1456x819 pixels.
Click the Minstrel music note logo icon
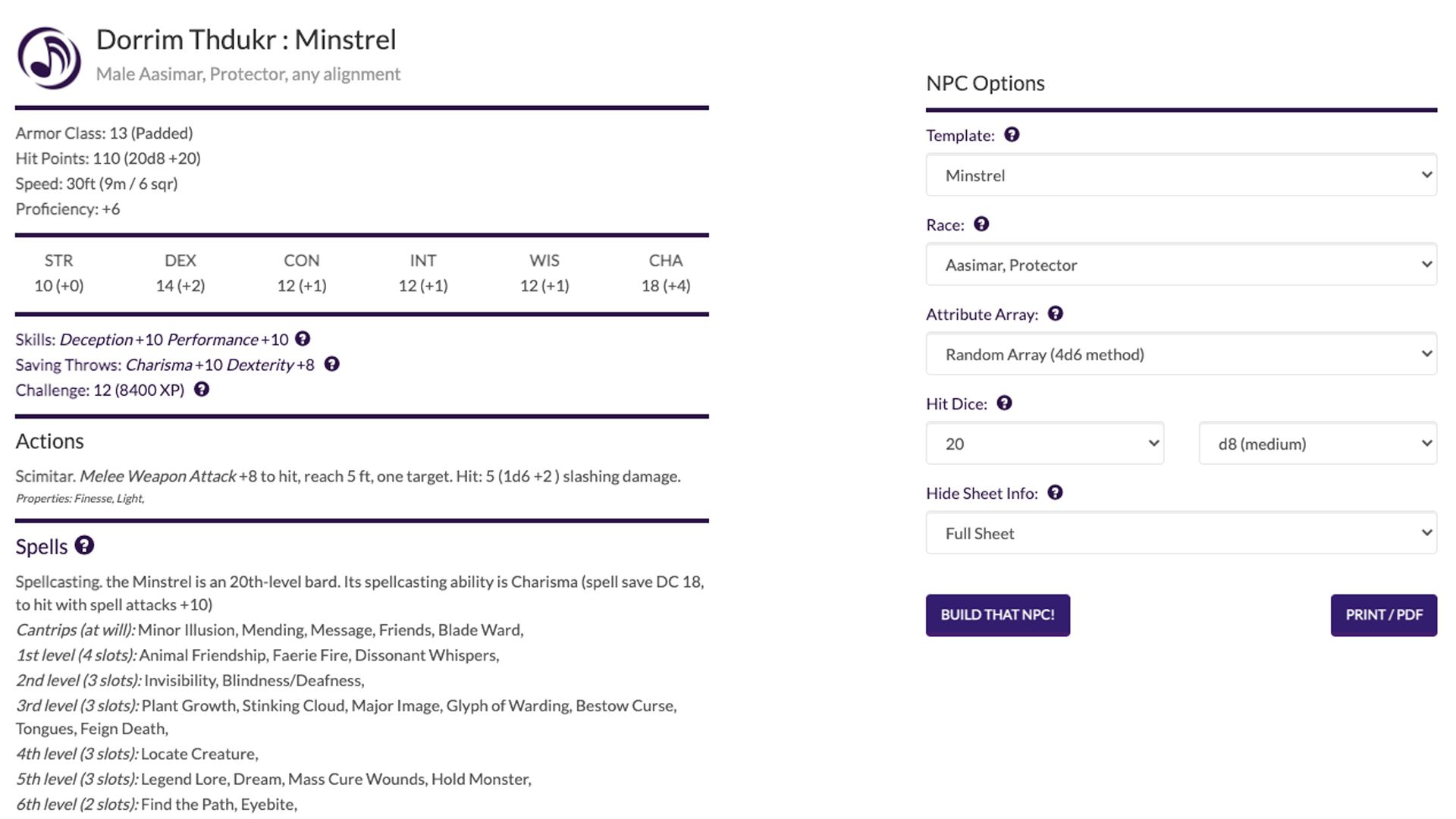tap(49, 58)
